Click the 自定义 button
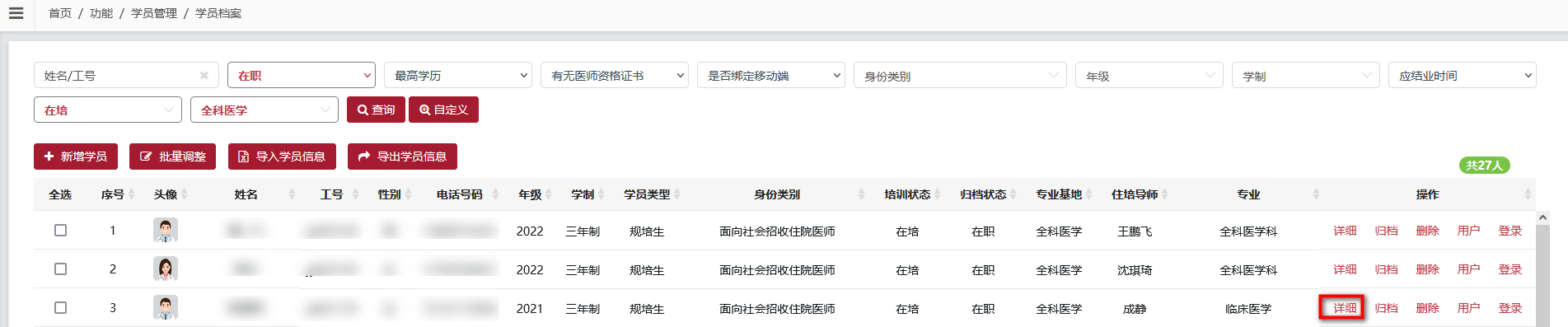This screenshot has height=327, width=1568. coord(443,110)
